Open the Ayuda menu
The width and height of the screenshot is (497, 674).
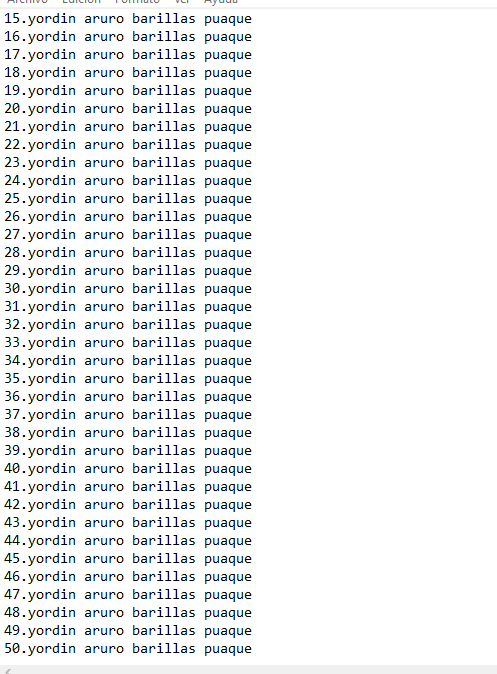click(221, 2)
